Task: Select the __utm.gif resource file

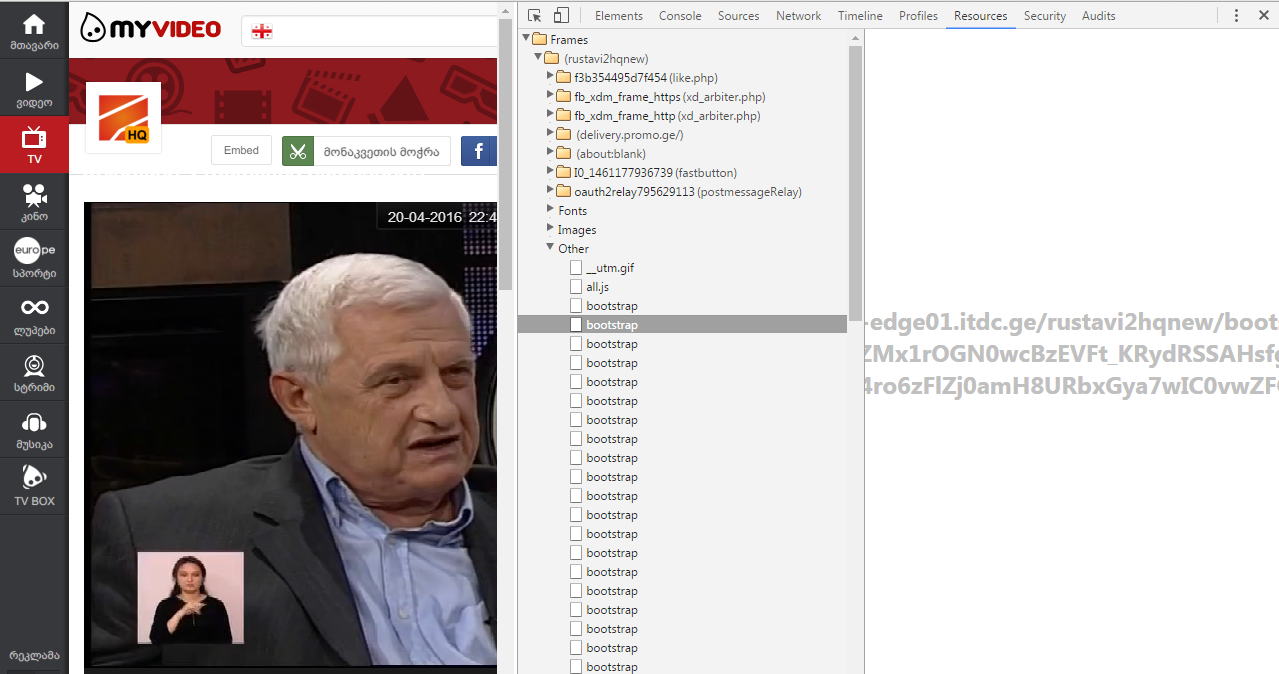Action: click(x=609, y=268)
